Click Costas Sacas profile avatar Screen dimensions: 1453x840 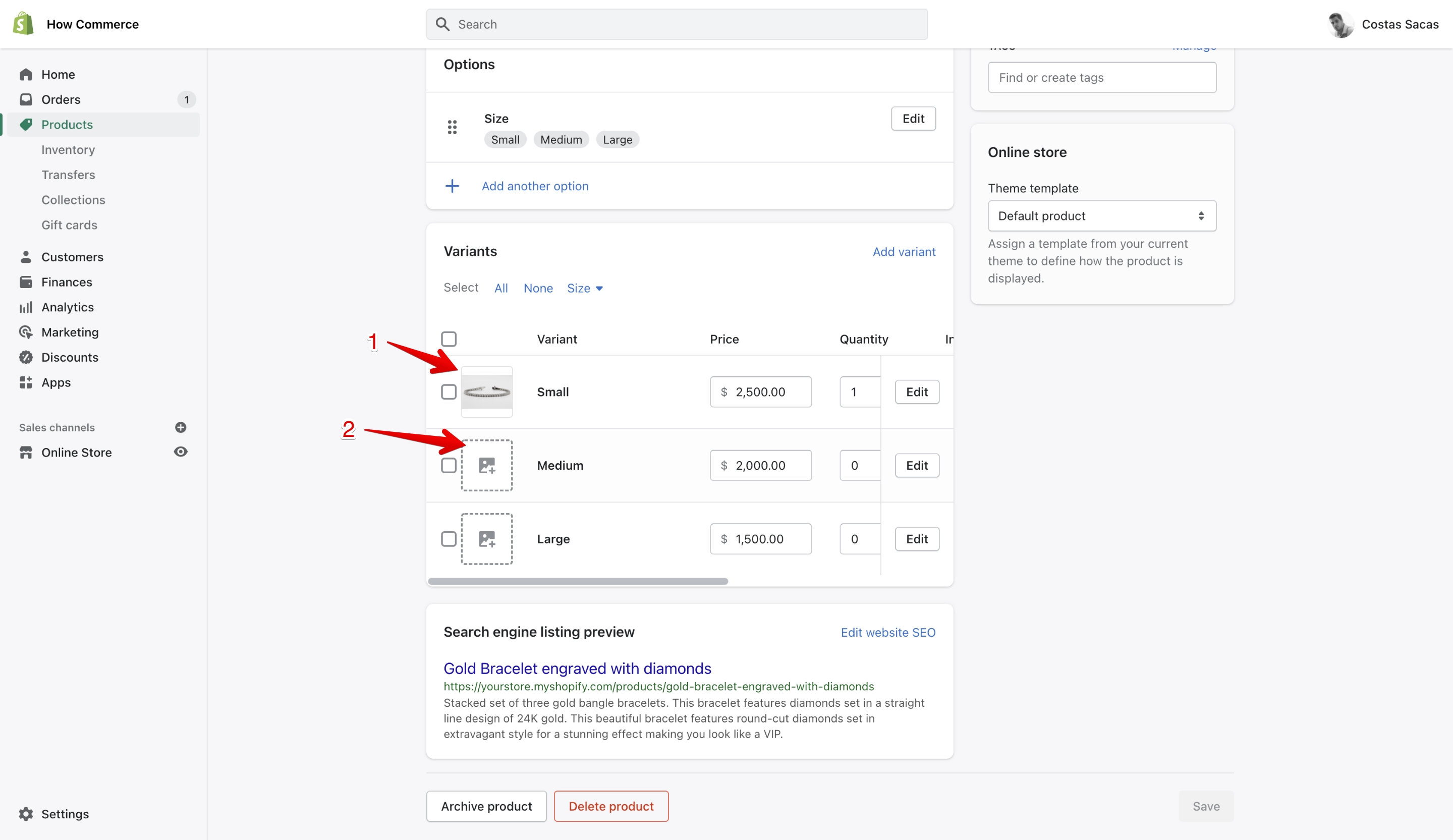[x=1340, y=24]
